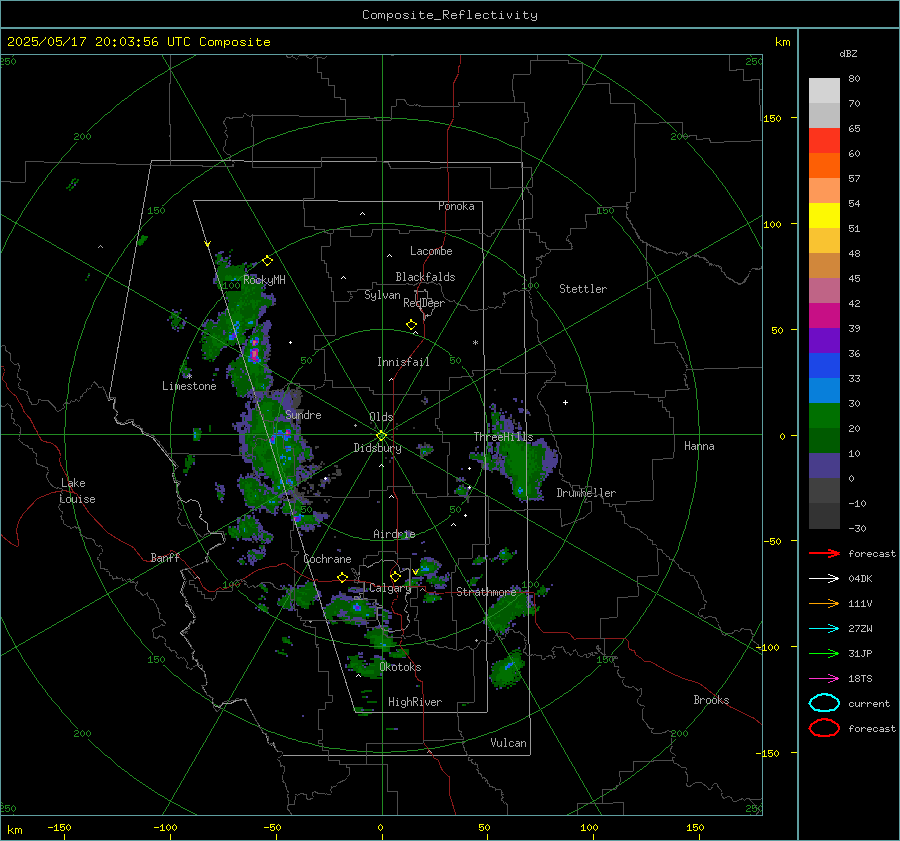The width and height of the screenshot is (900, 841).
Task: Click the 2025/05/17 20:03:56 UTC timestamp
Action: point(139,42)
